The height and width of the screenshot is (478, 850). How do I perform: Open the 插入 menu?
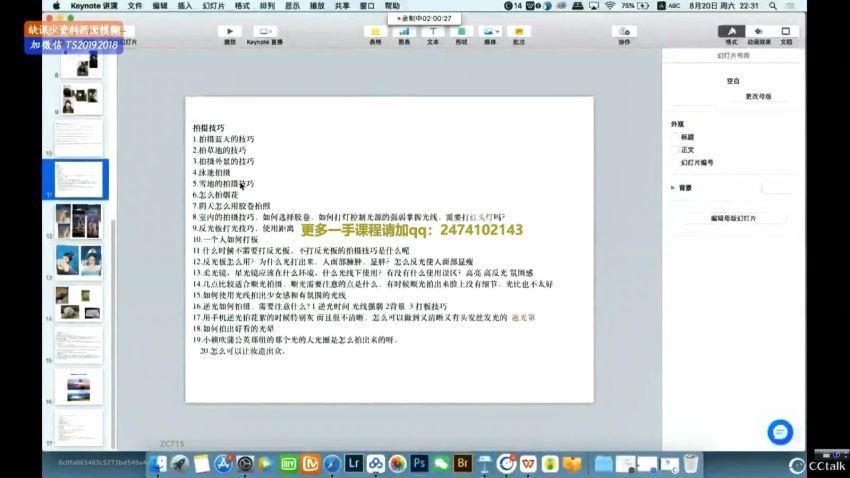click(185, 6)
